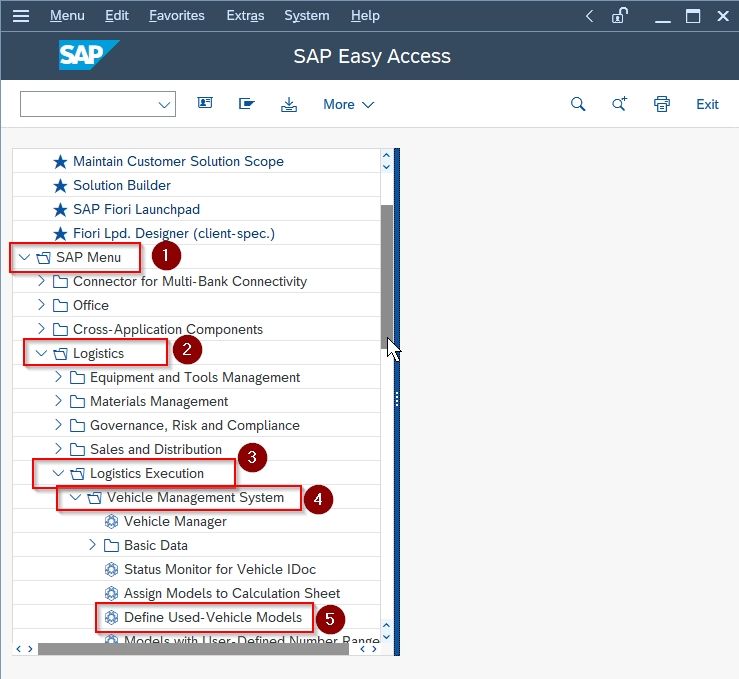This screenshot has width=739, height=679.
Task: Click the Logistics Execution open-folder icon
Action: tap(77, 474)
